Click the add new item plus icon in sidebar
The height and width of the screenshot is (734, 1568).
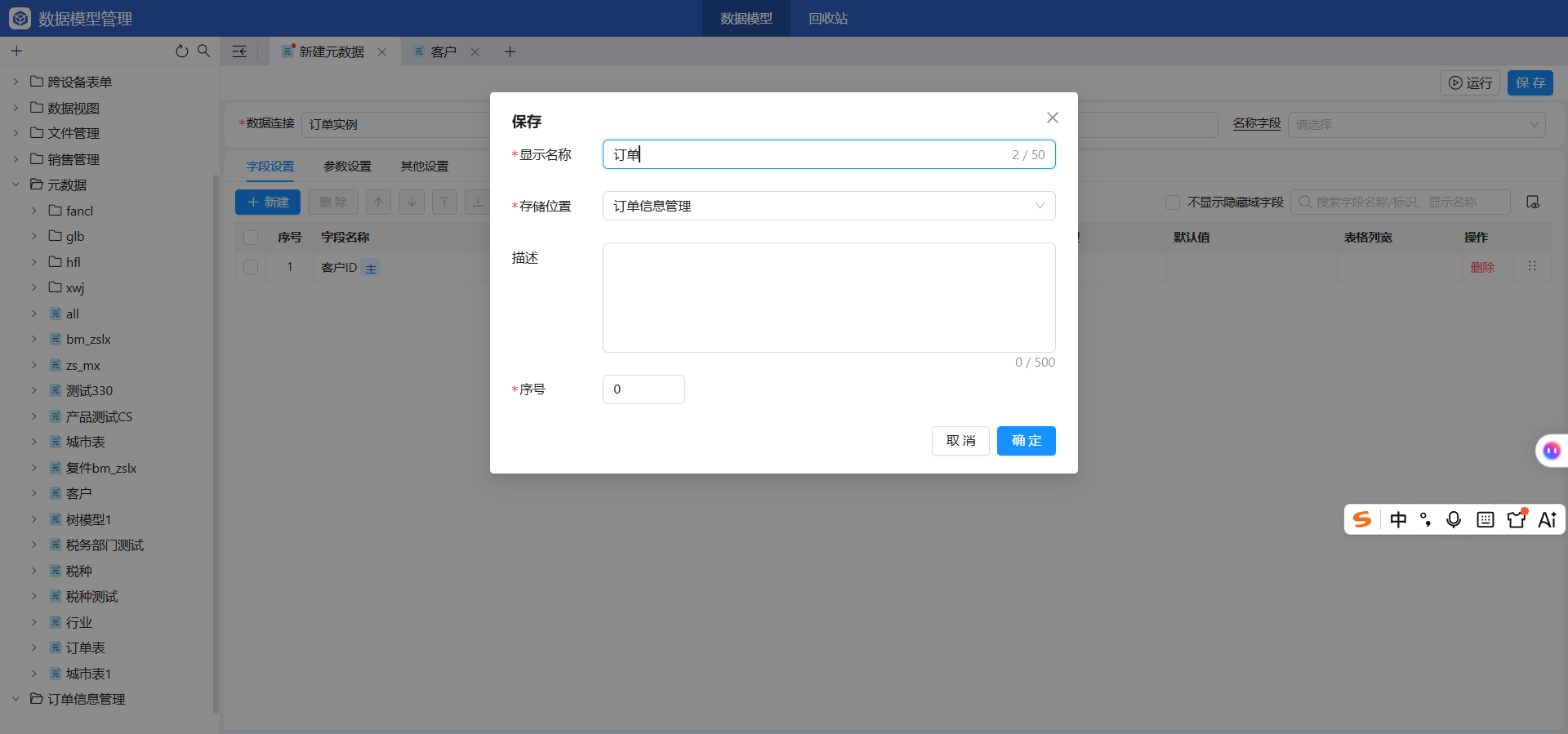(16, 51)
